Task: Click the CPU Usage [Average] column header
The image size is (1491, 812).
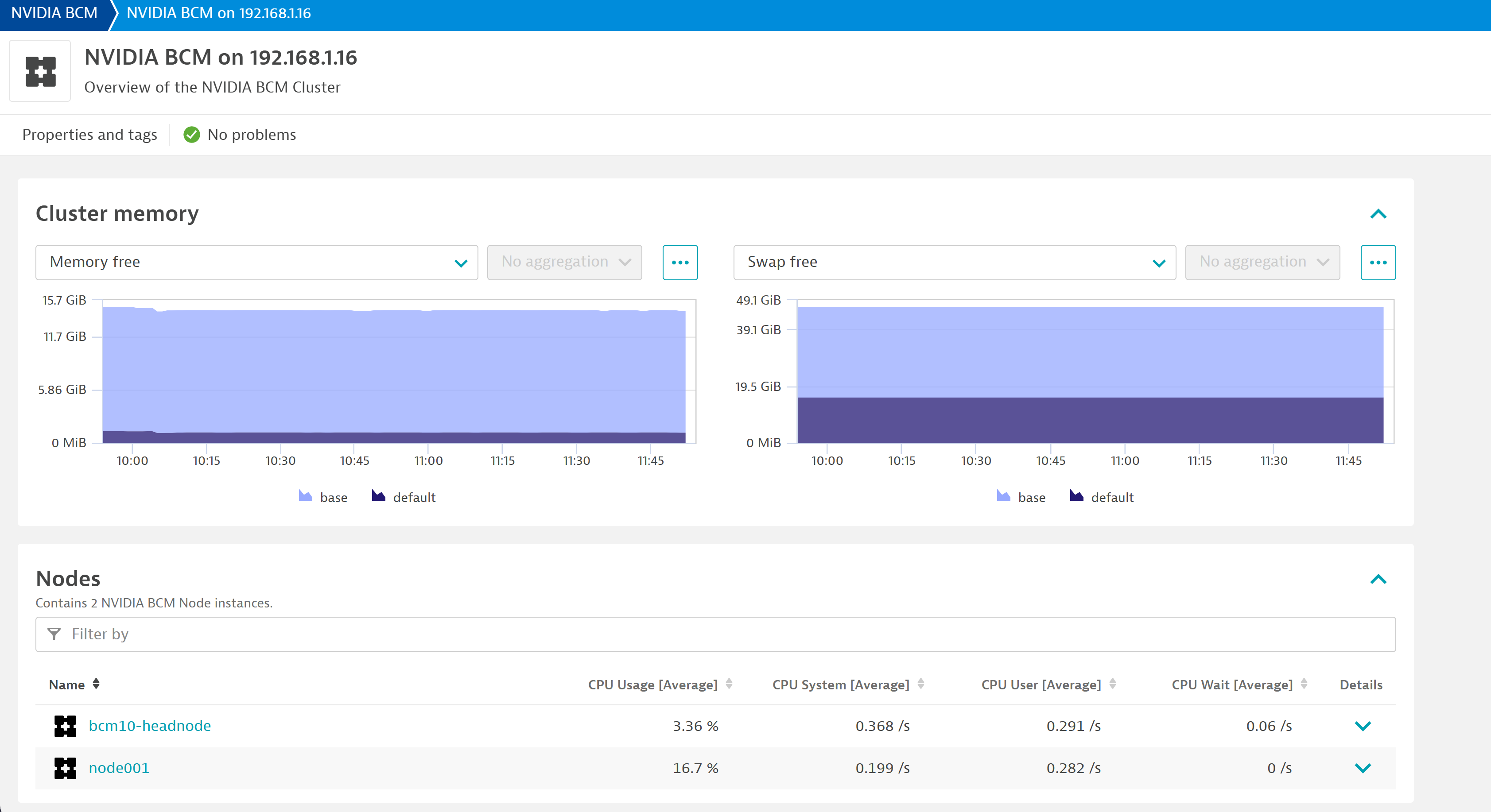Action: point(653,685)
